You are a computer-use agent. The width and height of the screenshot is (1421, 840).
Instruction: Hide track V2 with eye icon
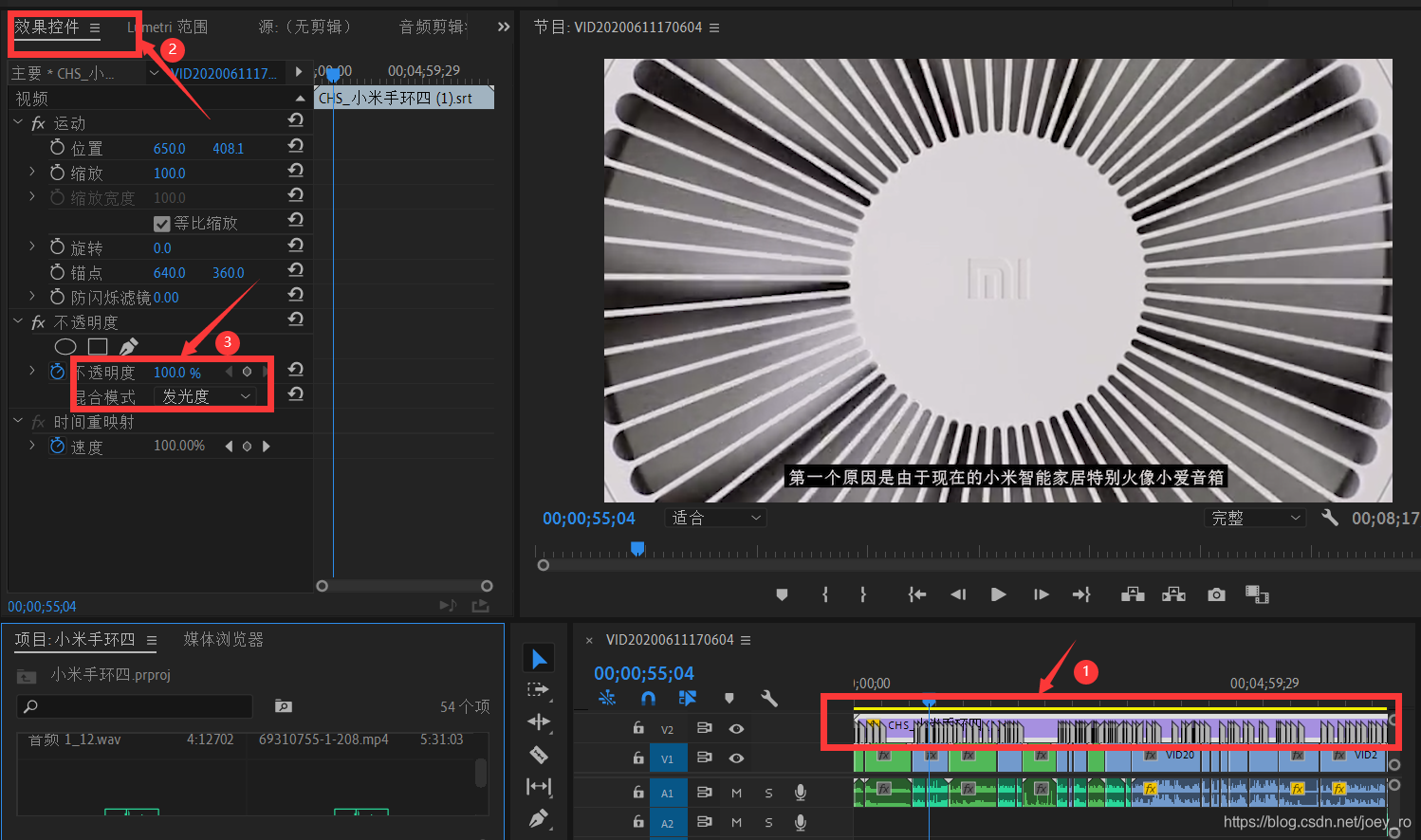click(736, 729)
